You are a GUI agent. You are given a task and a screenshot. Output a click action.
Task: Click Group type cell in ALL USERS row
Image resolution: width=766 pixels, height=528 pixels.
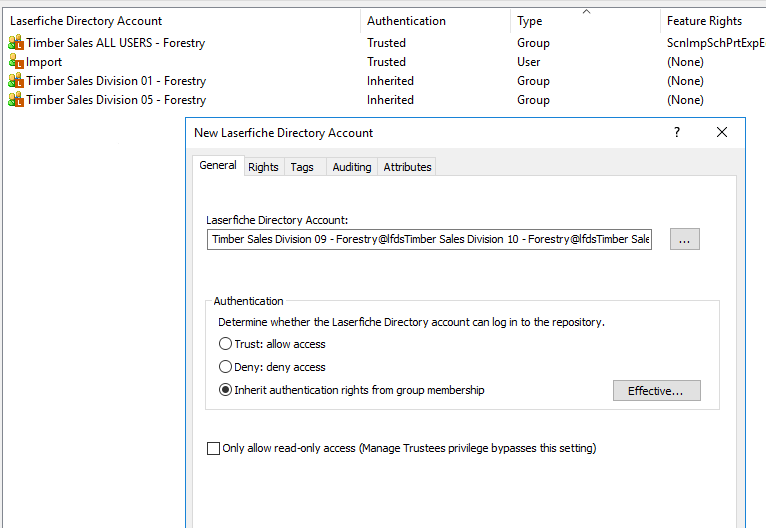click(533, 43)
